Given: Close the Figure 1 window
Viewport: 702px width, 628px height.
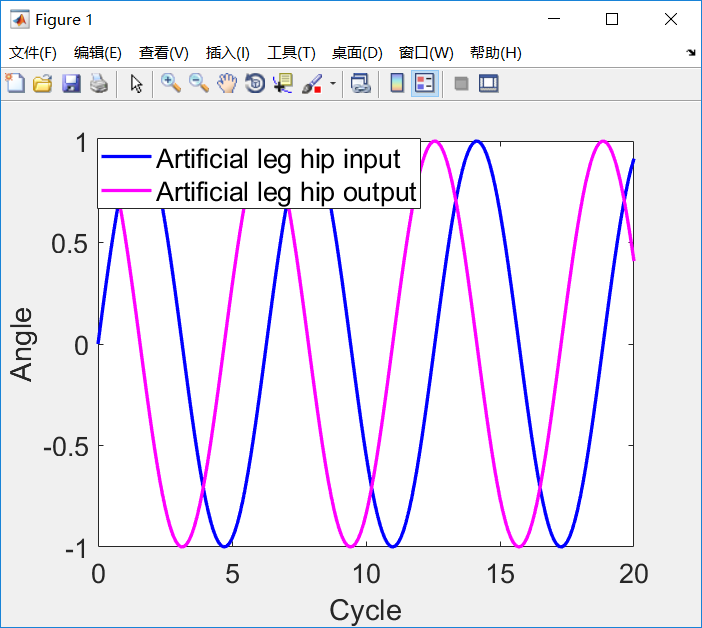Looking at the screenshot, I should click(671, 19).
